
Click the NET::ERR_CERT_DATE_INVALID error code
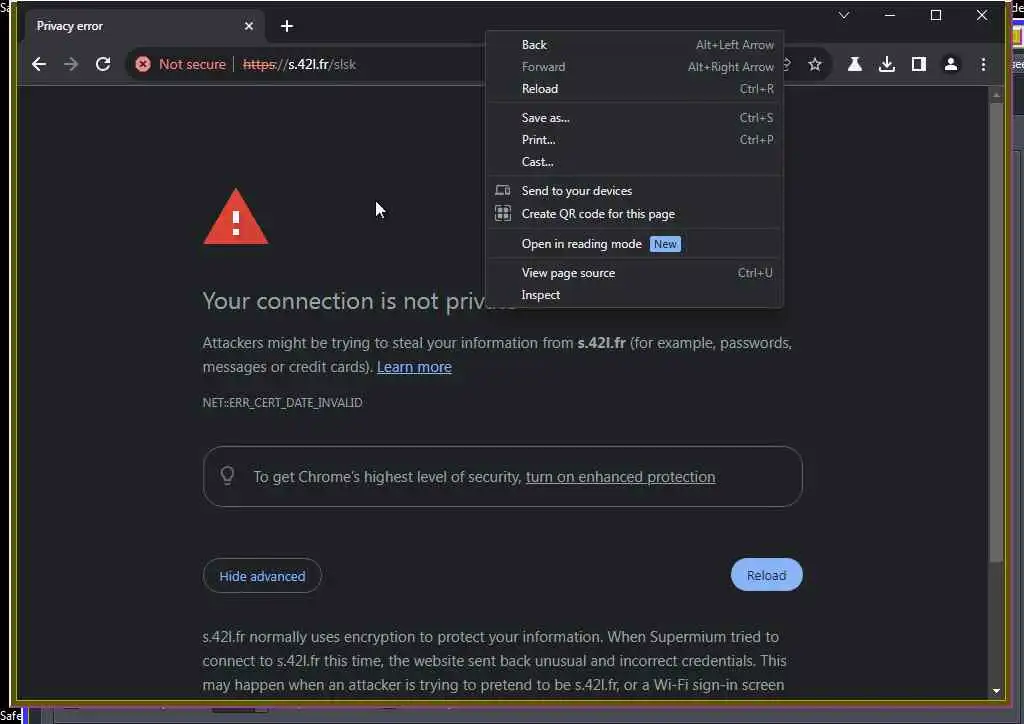pos(282,403)
